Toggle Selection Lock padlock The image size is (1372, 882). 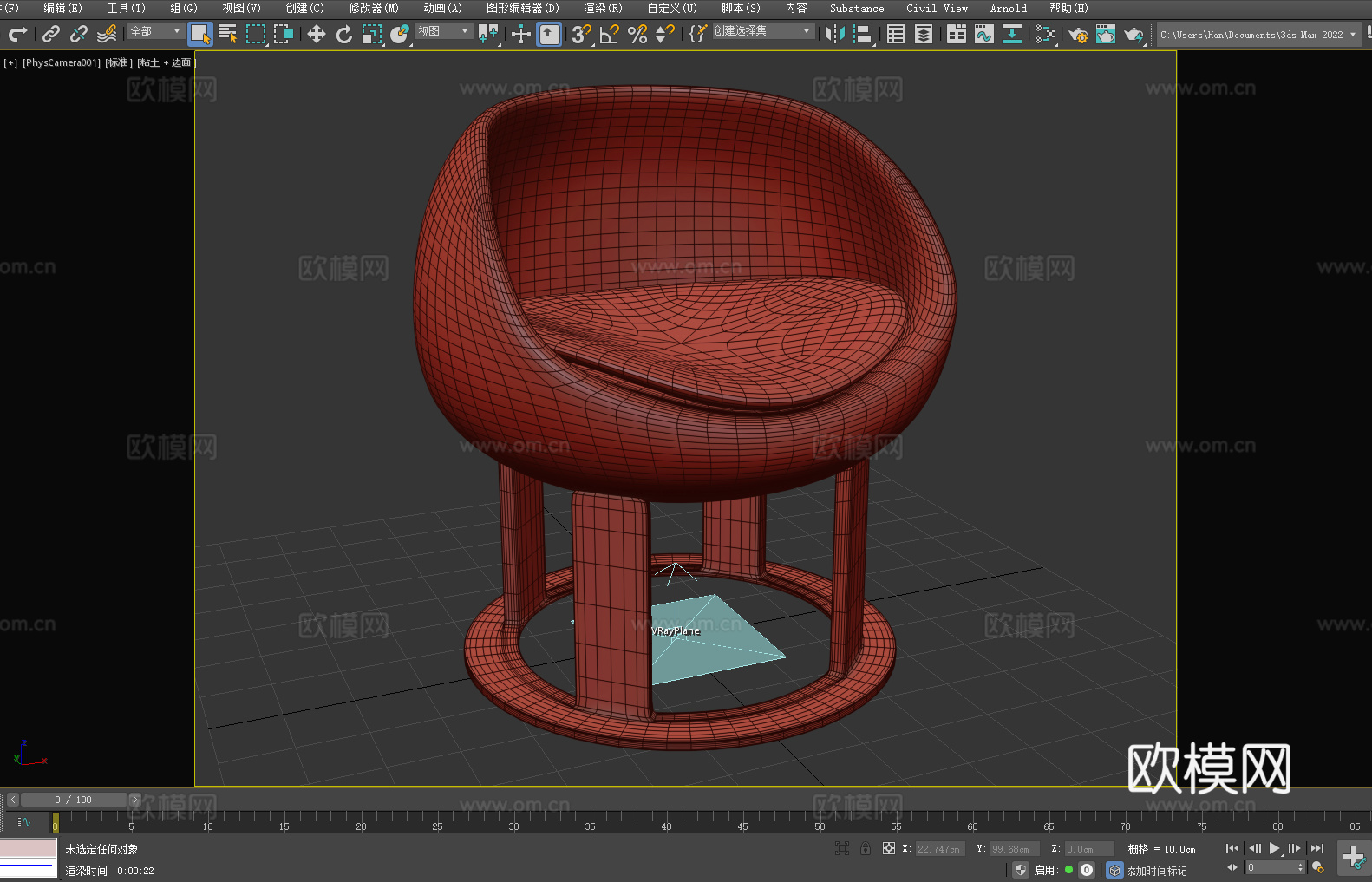click(866, 848)
